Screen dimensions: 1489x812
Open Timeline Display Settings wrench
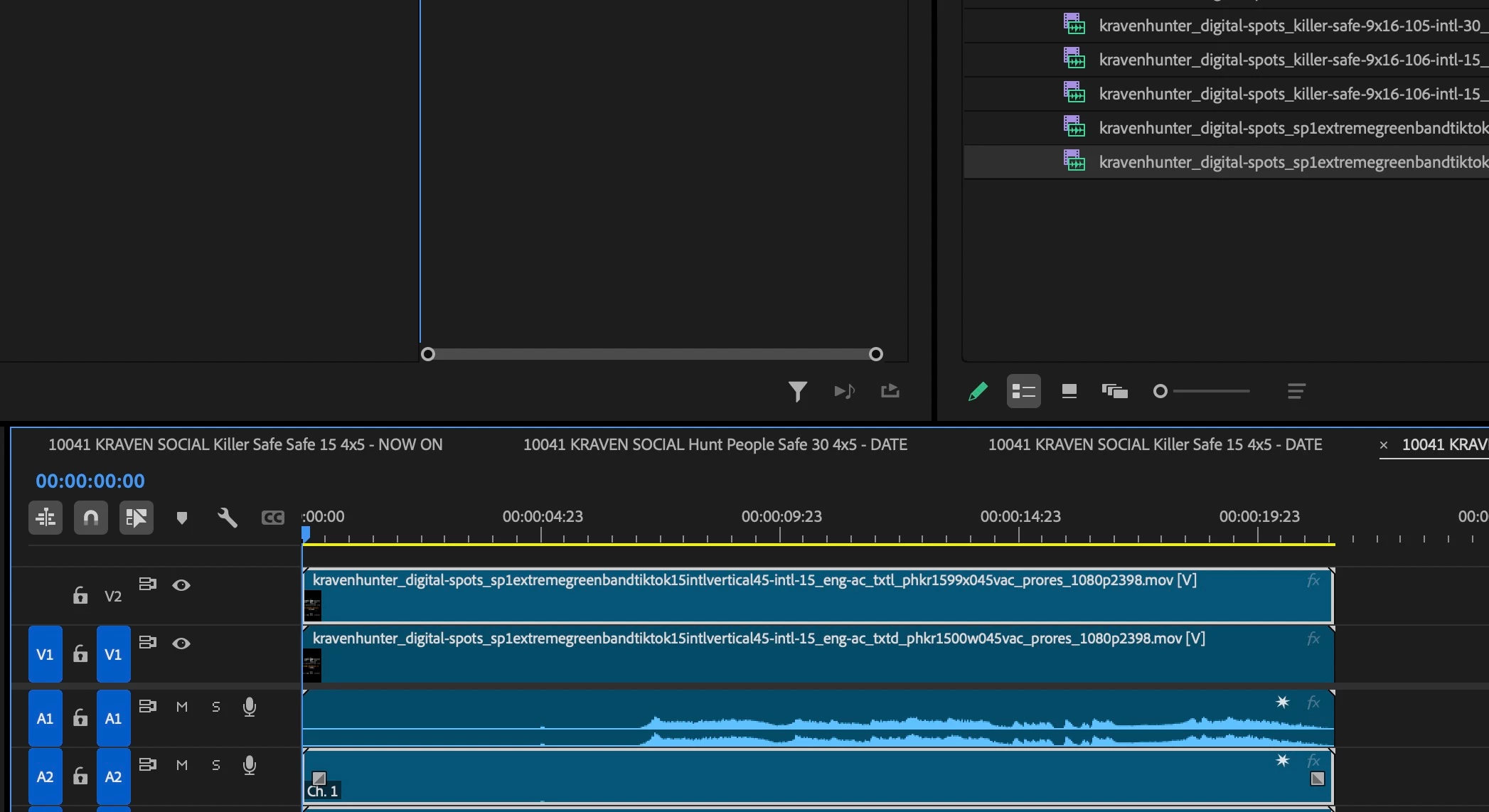click(x=227, y=518)
